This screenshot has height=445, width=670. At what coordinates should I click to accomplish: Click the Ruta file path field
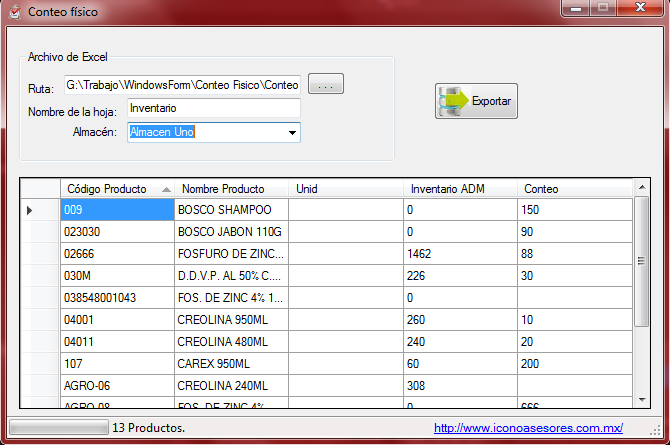point(183,85)
